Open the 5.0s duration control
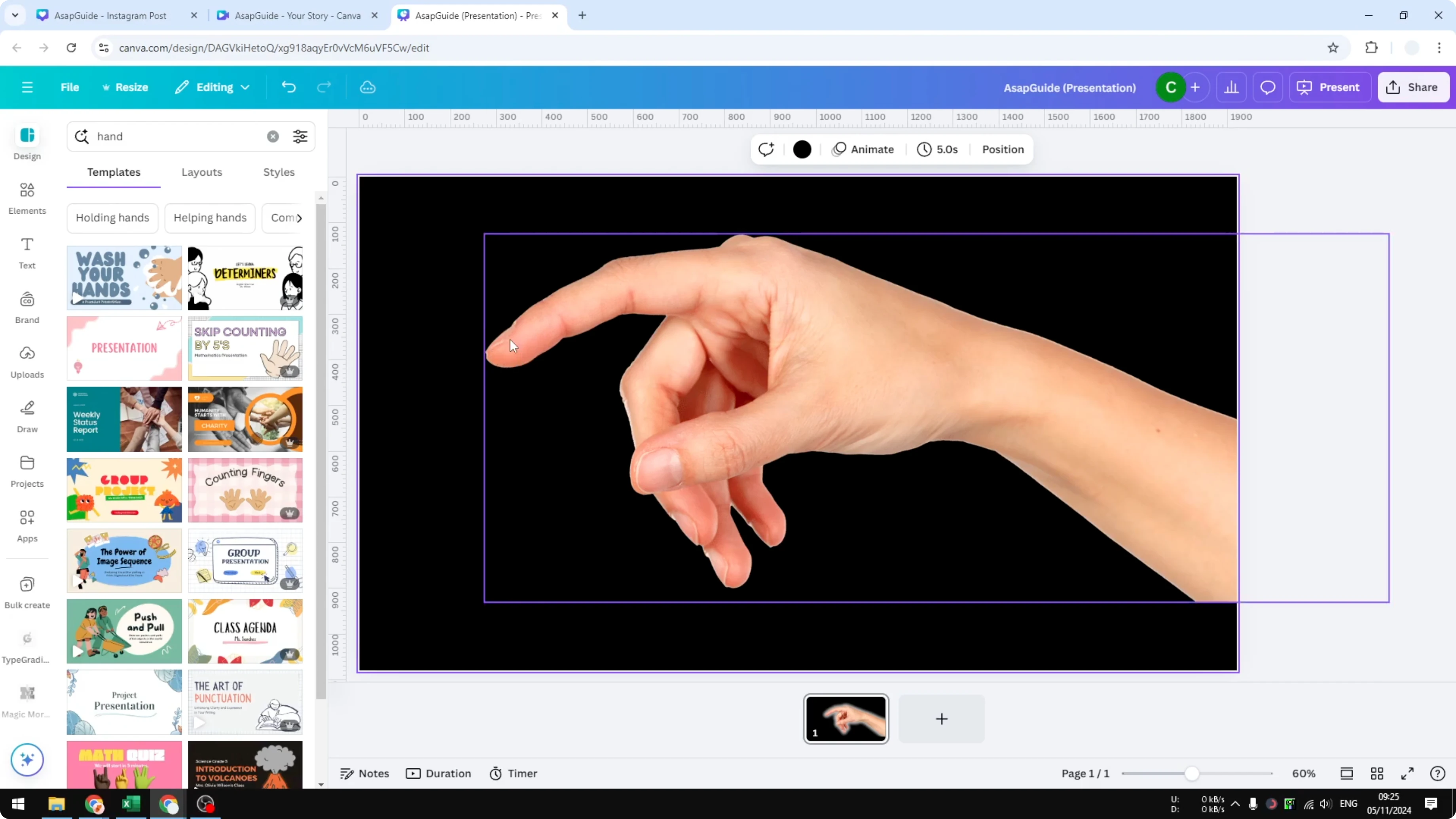 coord(937,149)
